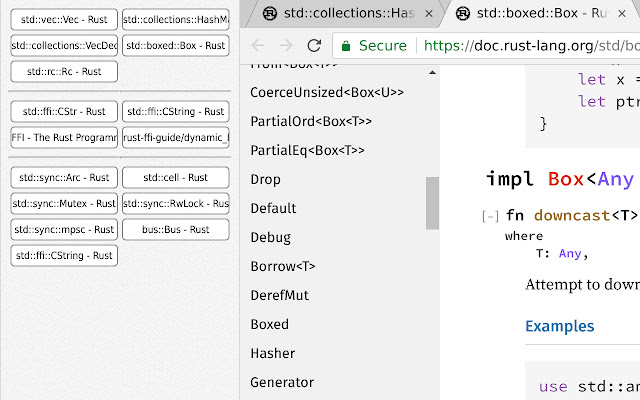This screenshot has height=400, width=640.
Task: Click the red Box type in impl heading
Action: 566,179
